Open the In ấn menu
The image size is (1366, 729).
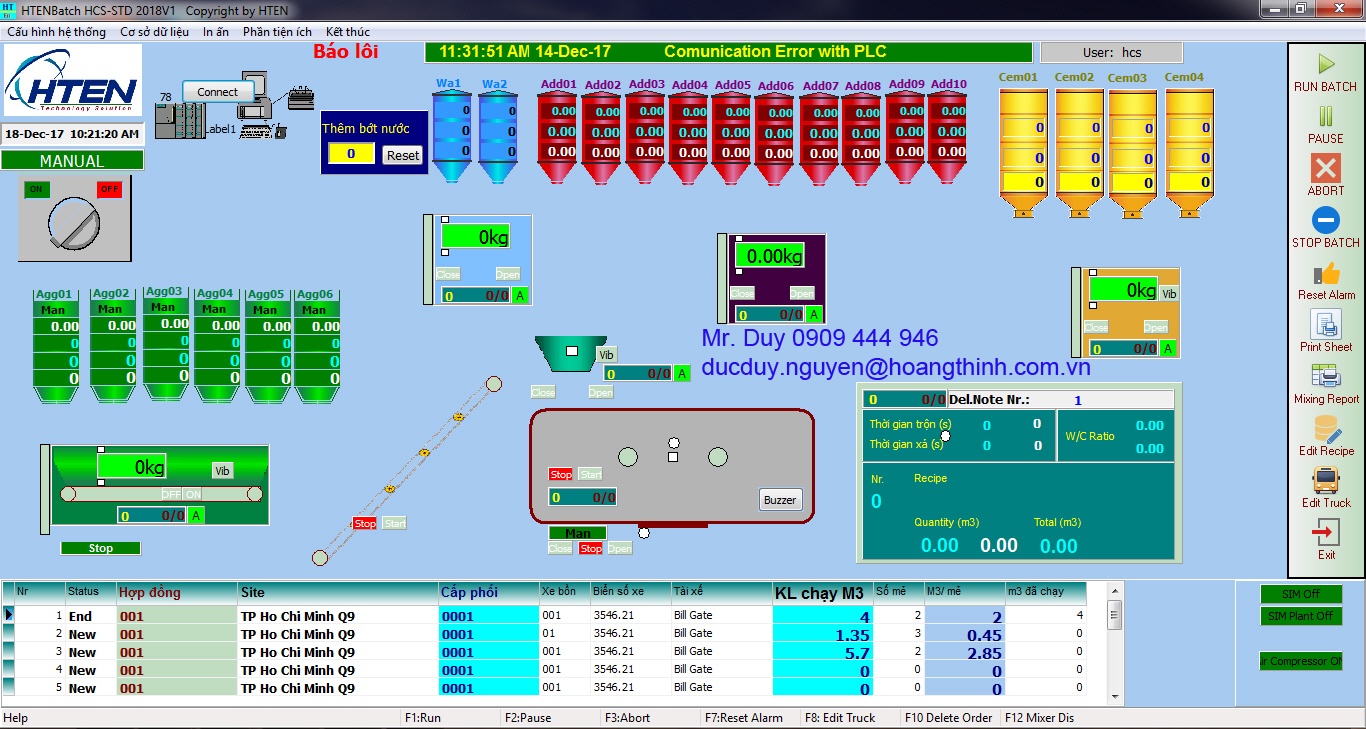(x=216, y=32)
